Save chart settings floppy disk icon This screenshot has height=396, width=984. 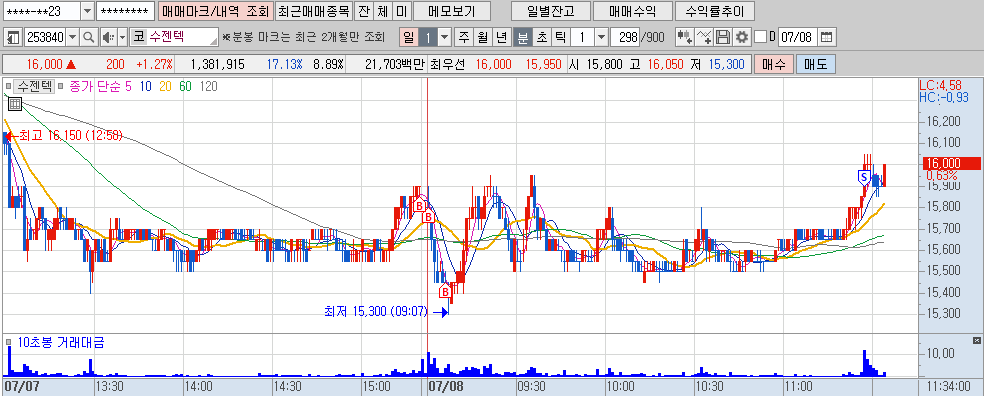point(723,38)
